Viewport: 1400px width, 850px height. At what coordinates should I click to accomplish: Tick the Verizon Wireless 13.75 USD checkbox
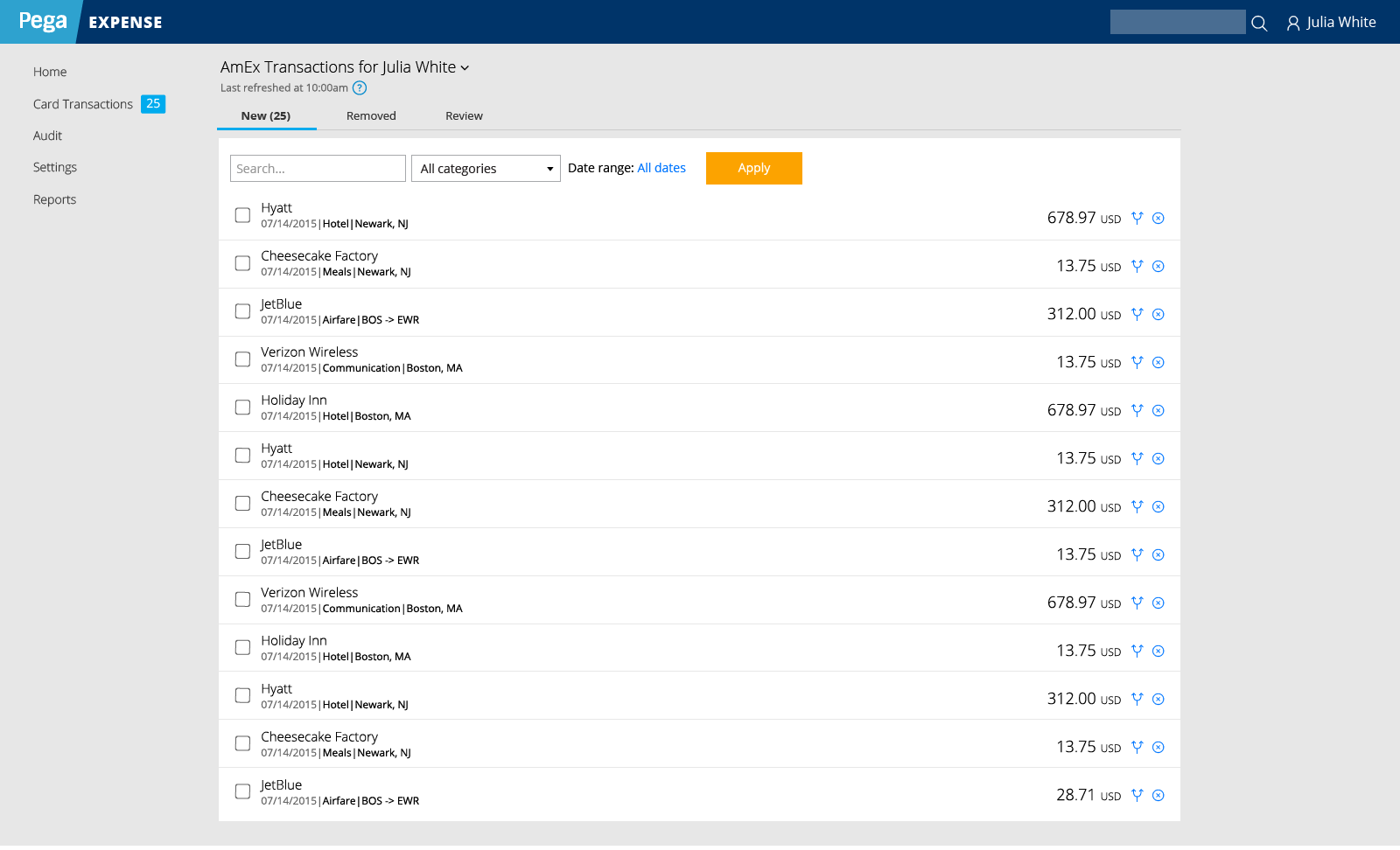point(242,359)
